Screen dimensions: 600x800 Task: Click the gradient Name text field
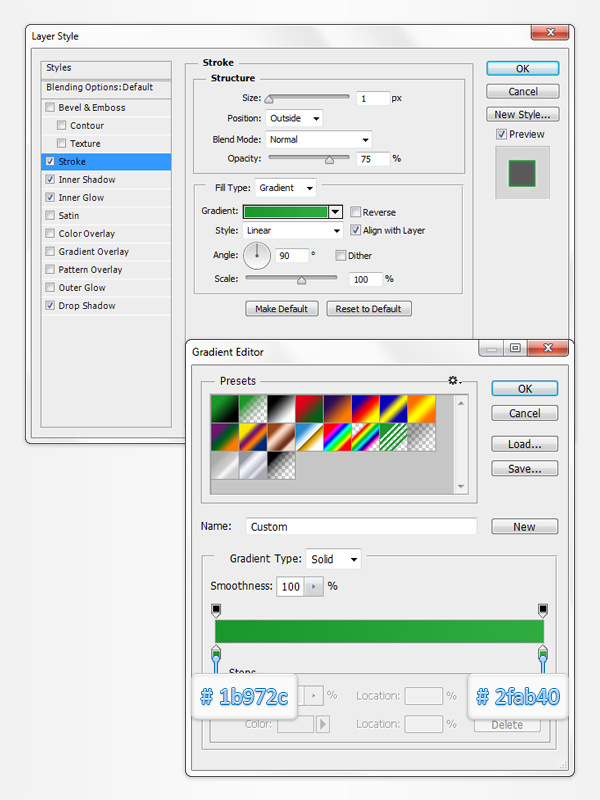point(360,527)
